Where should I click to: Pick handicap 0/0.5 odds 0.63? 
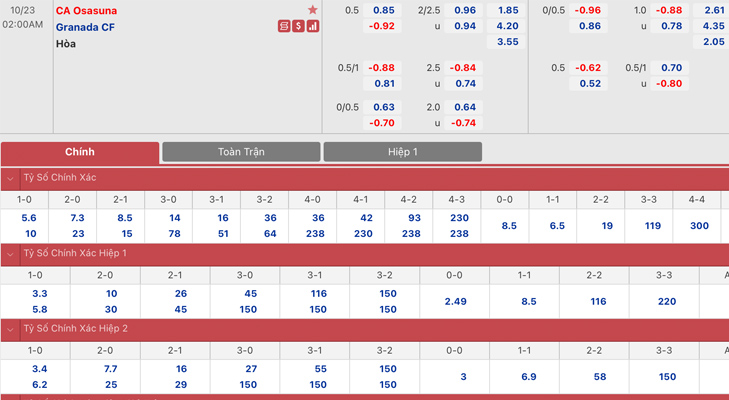pos(382,107)
